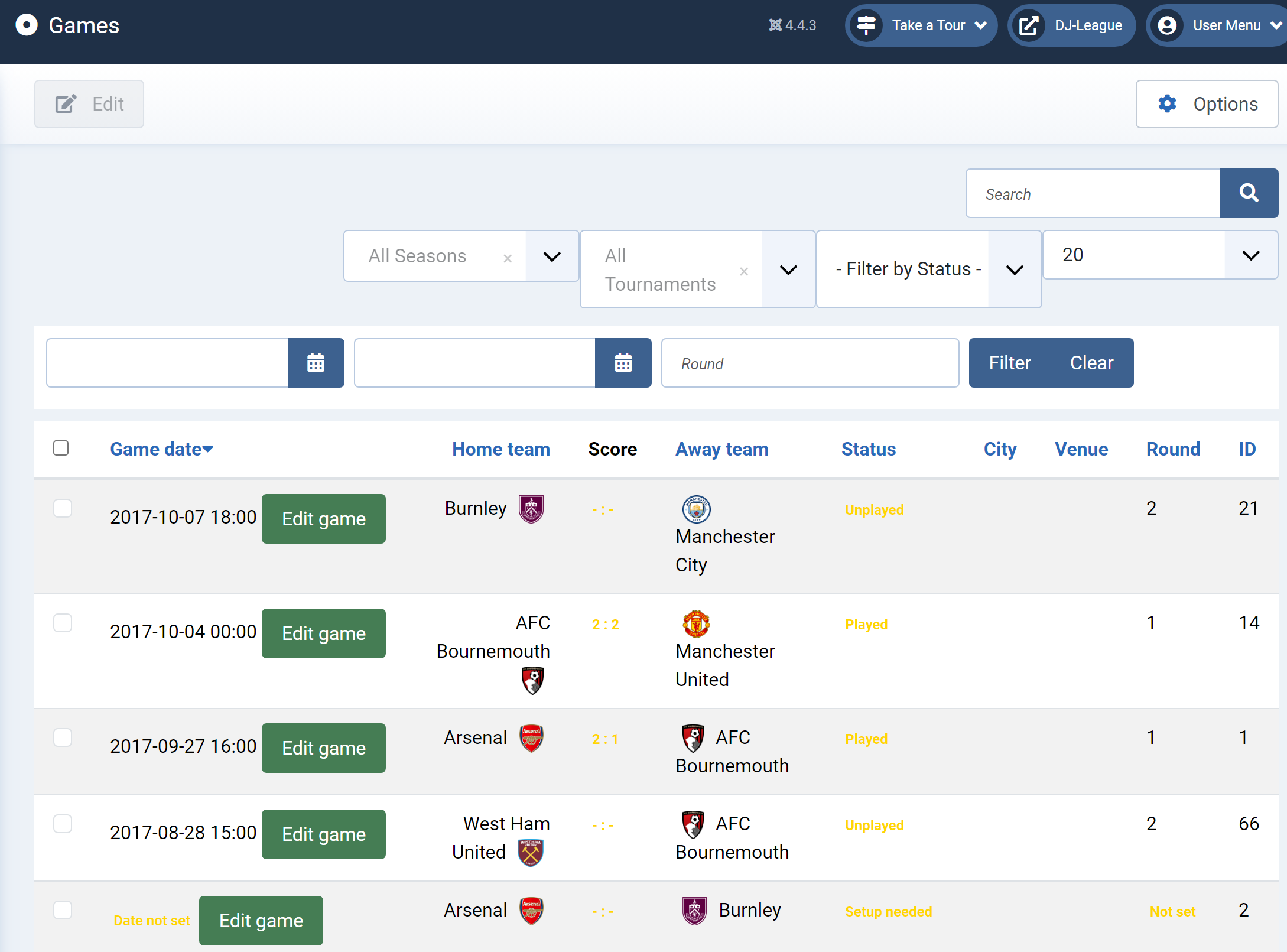Check the 2017-10-04 00:00 game row
The image size is (1287, 952).
[x=63, y=623]
